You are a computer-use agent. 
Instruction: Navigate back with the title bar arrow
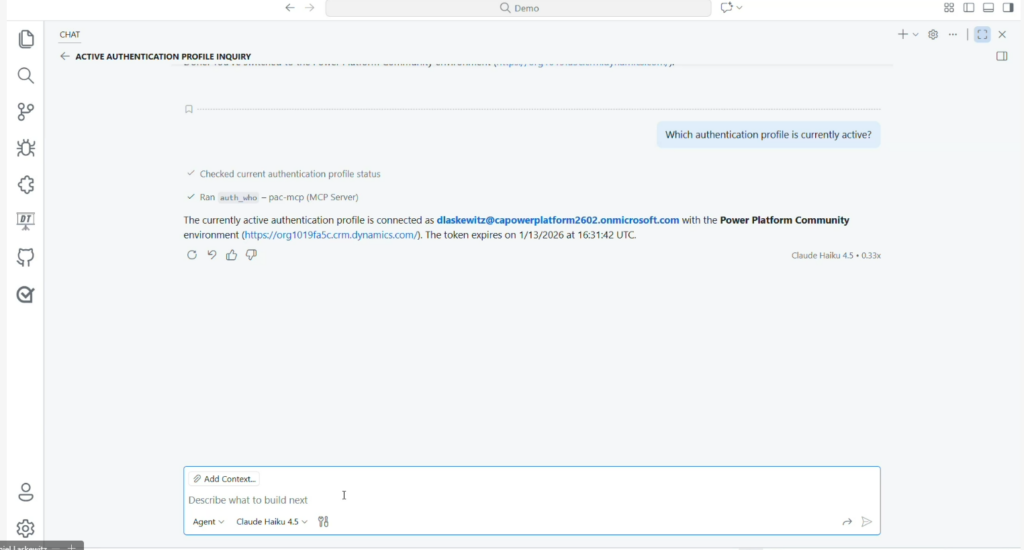pyautogui.click(x=290, y=8)
